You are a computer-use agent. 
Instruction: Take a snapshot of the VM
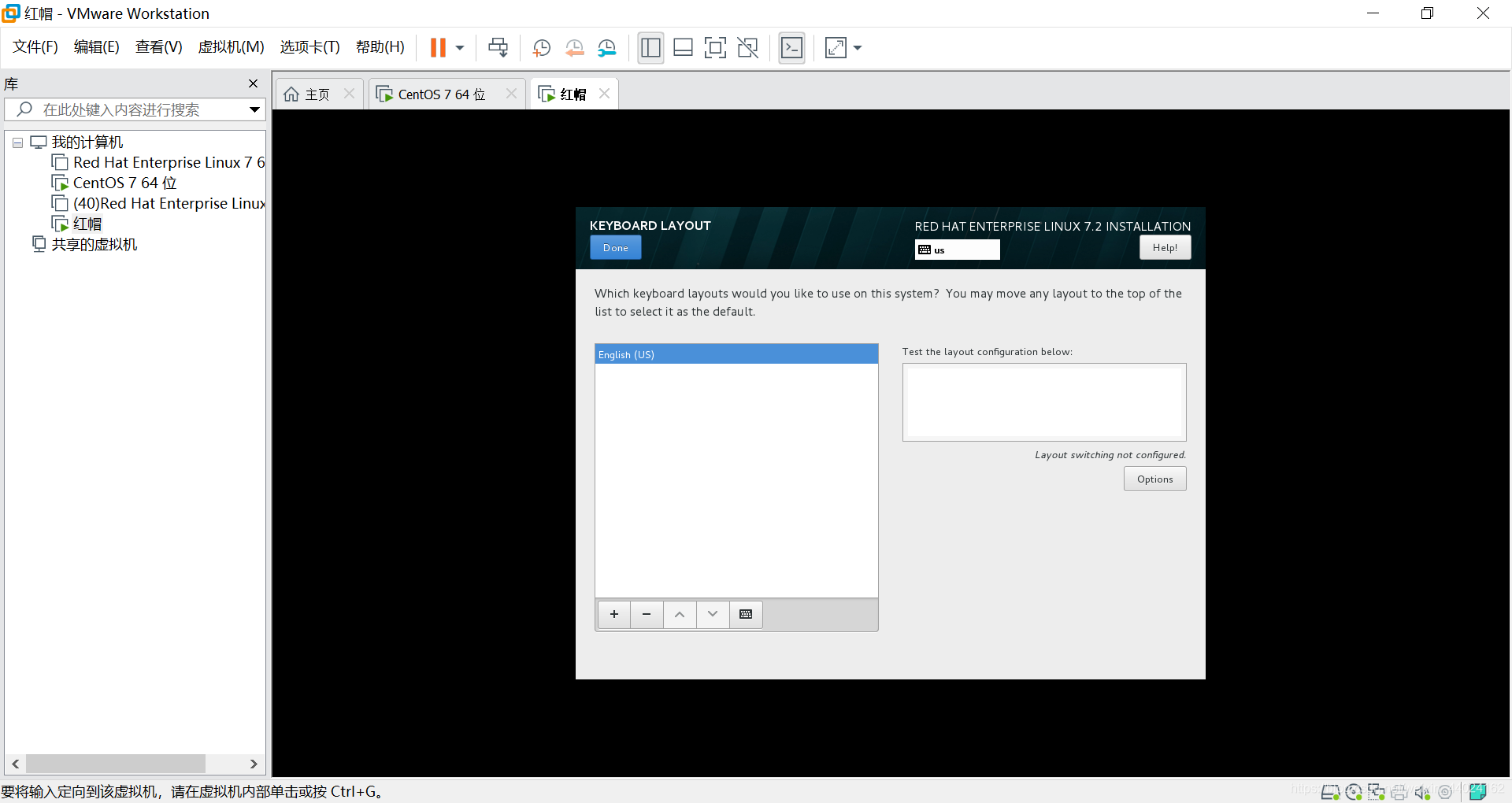(542, 48)
